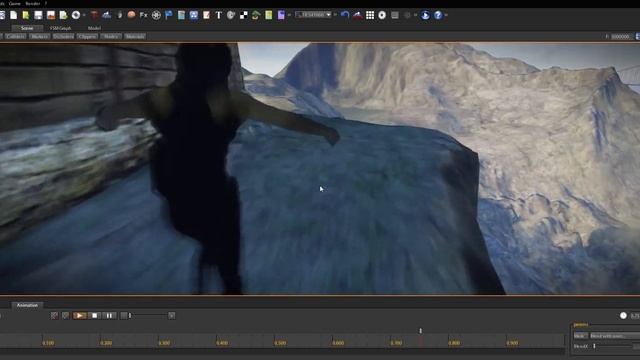The image size is (640, 360).
Task: Click the blue round play icon
Action: click(425, 15)
